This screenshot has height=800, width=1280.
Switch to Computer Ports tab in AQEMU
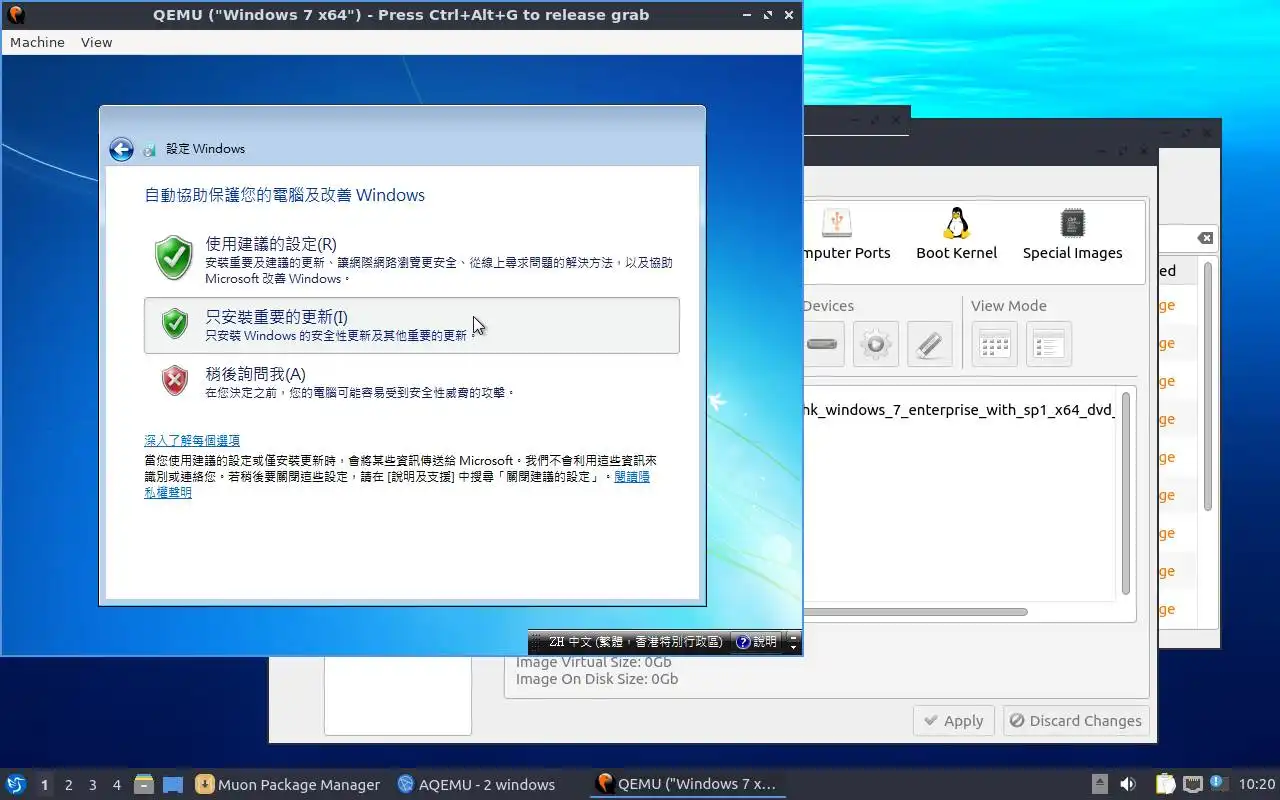(845, 234)
